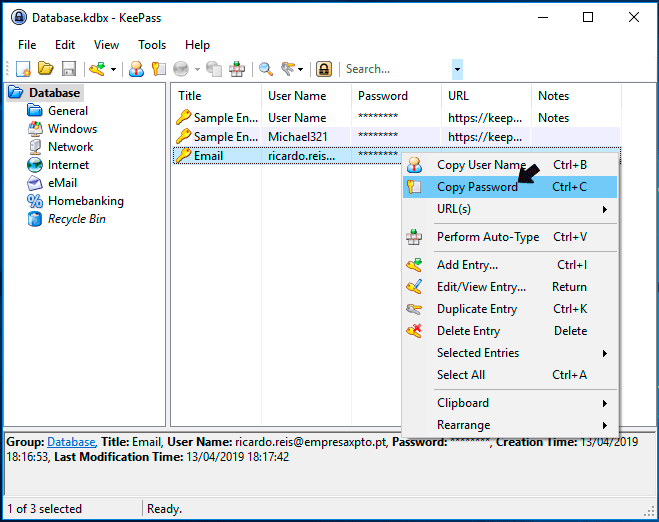The height and width of the screenshot is (522, 659).
Task: Open the Tools menu
Action: tap(152, 45)
